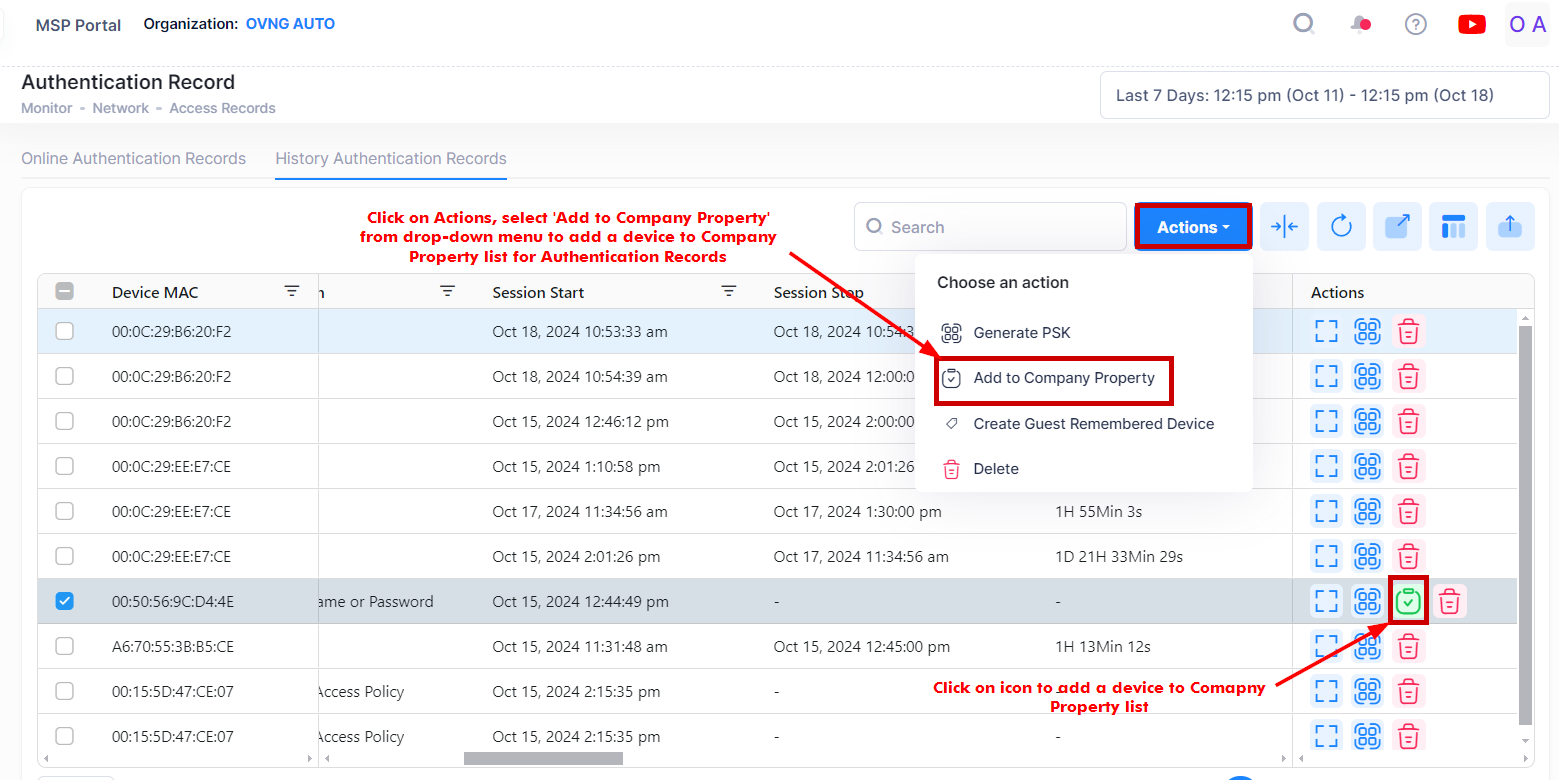This screenshot has height=780, width=1559.
Task: Open the table column customization icon
Action: click(1453, 226)
